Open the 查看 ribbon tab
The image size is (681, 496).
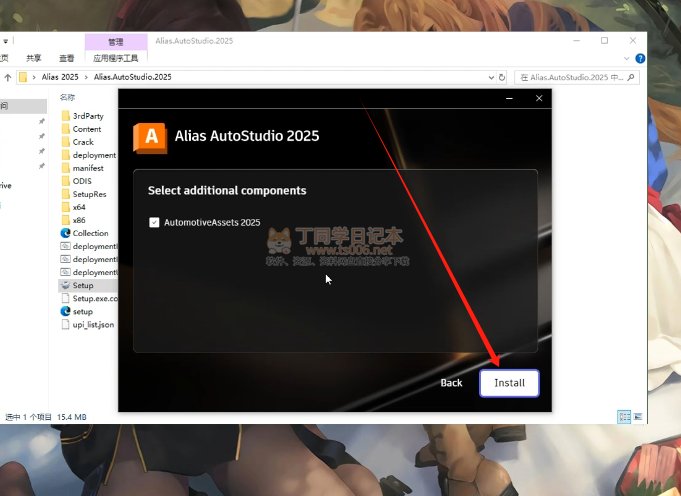pos(66,58)
